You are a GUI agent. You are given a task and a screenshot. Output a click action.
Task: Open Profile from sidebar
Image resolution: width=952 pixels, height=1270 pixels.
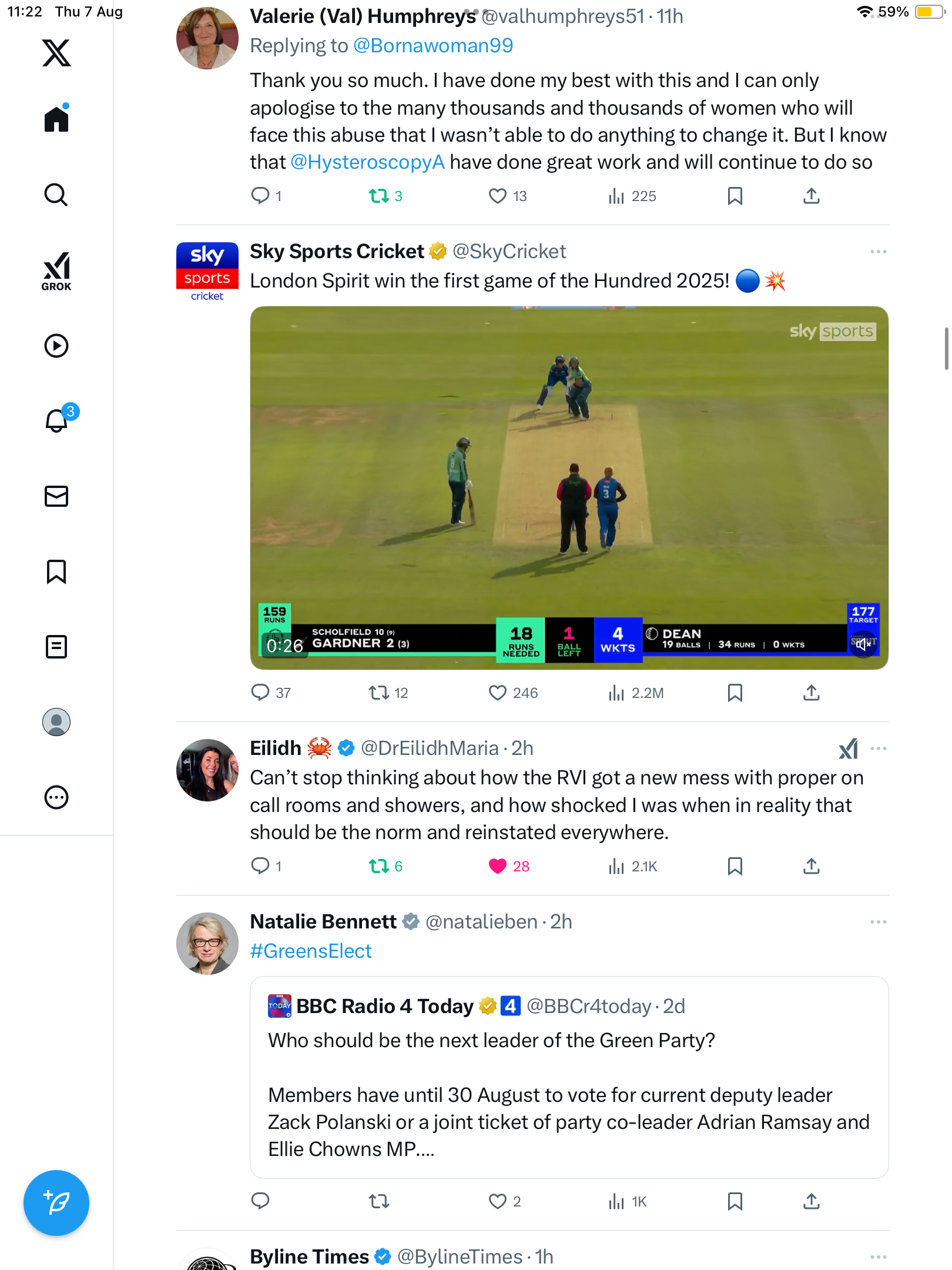(56, 722)
